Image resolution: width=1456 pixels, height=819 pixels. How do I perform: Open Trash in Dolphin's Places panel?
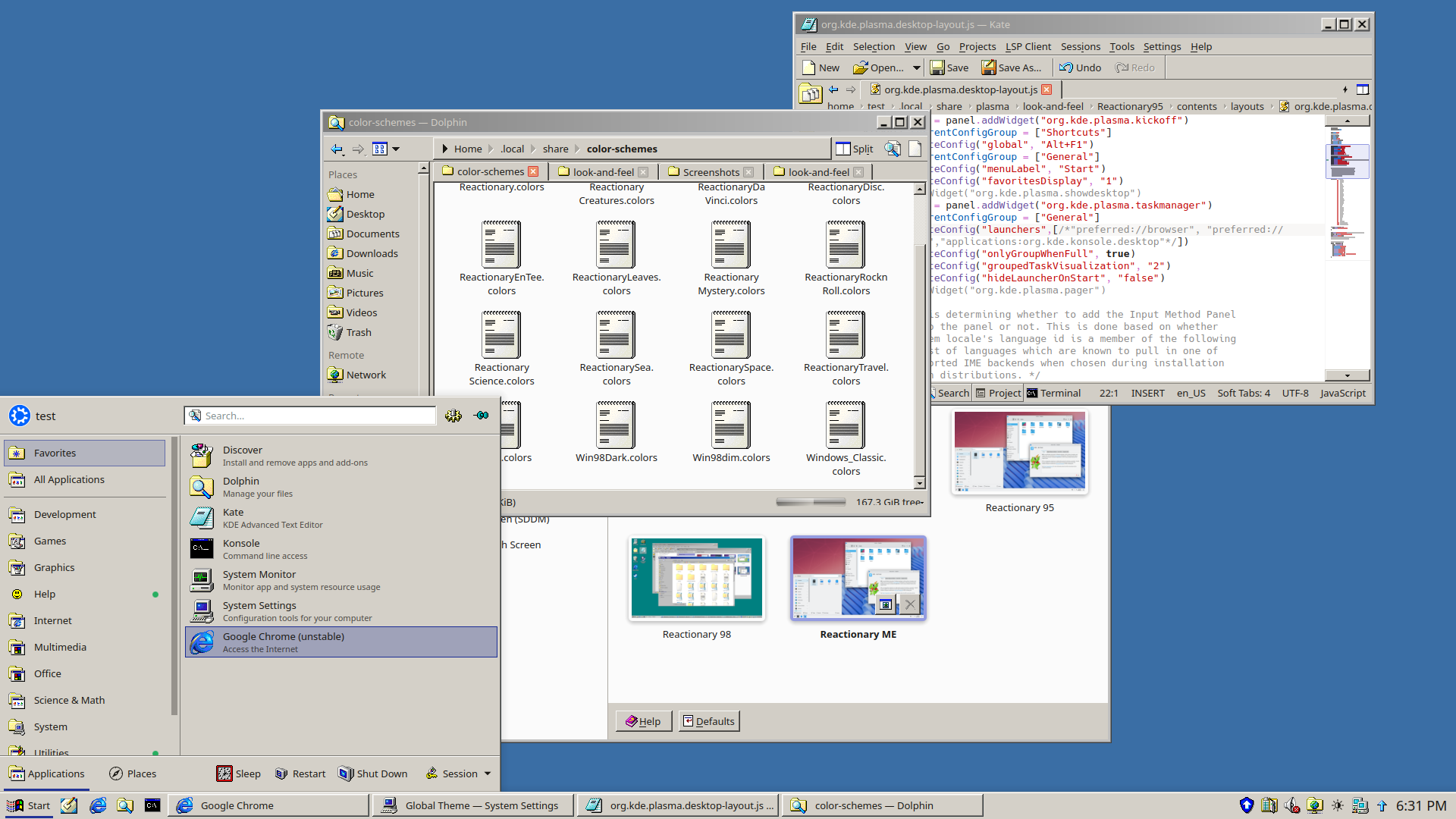tap(359, 333)
